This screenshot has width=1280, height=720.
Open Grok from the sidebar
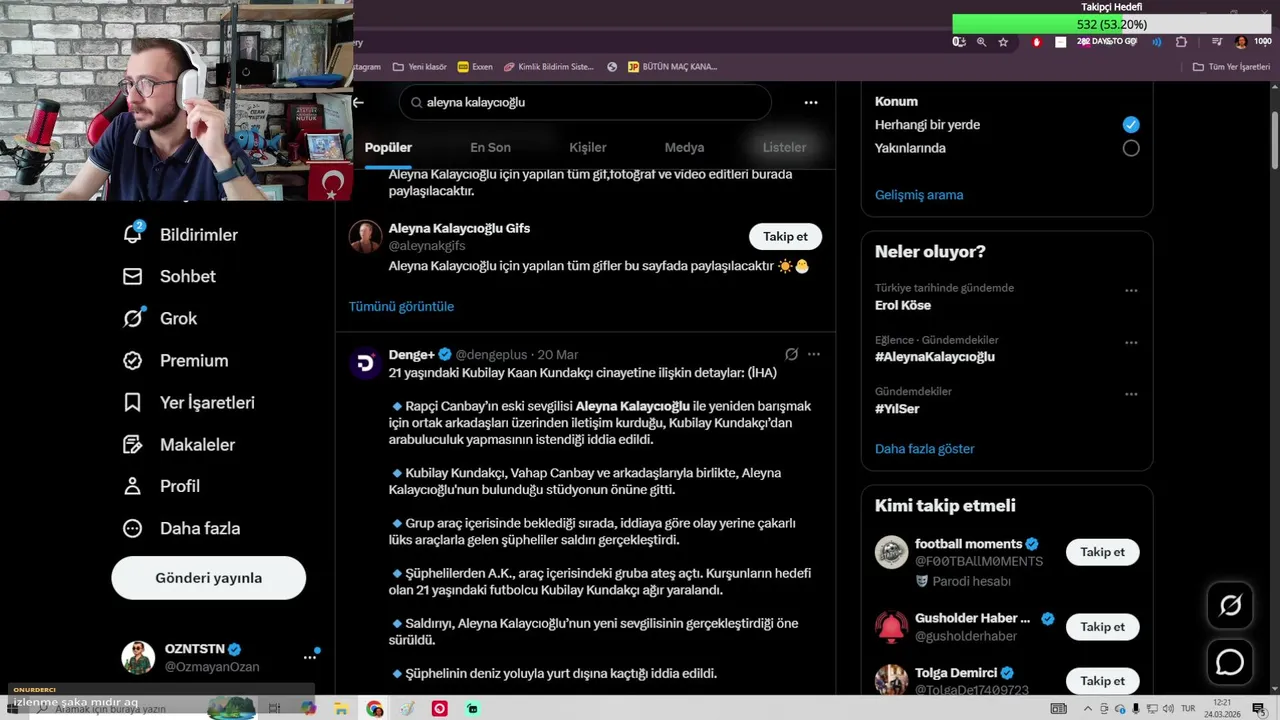tap(160, 319)
